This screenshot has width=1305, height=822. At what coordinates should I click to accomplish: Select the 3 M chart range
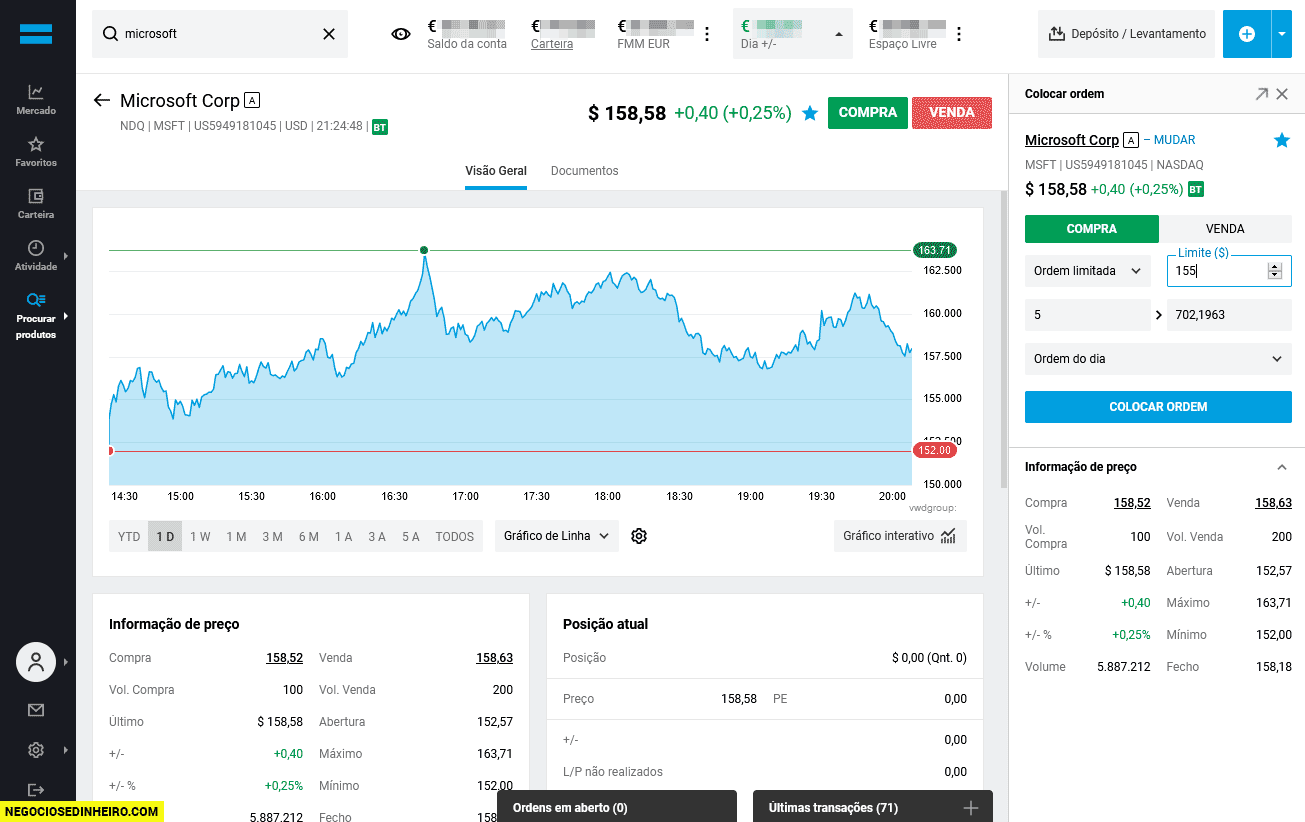click(272, 537)
